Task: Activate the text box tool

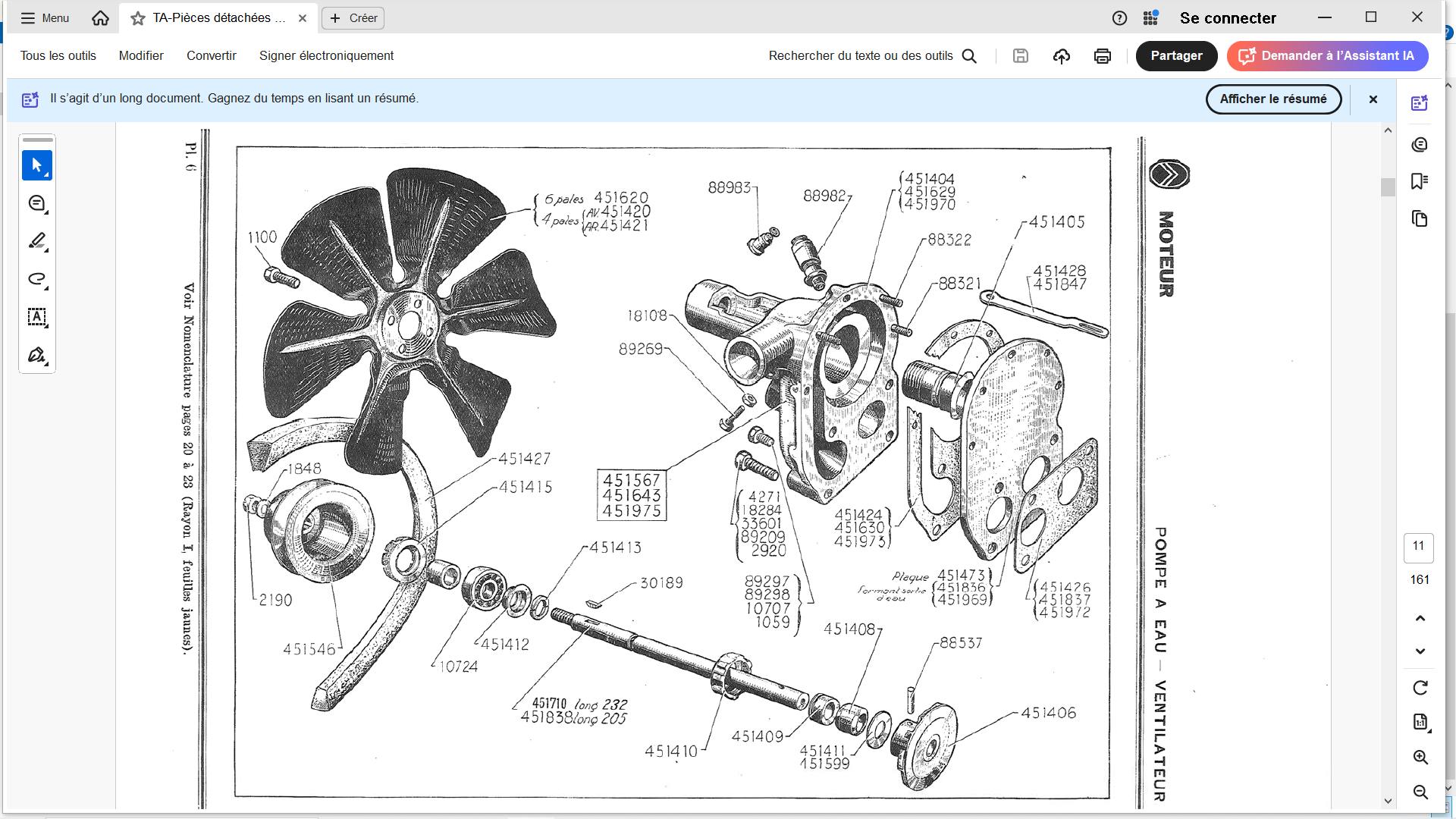Action: [36, 317]
